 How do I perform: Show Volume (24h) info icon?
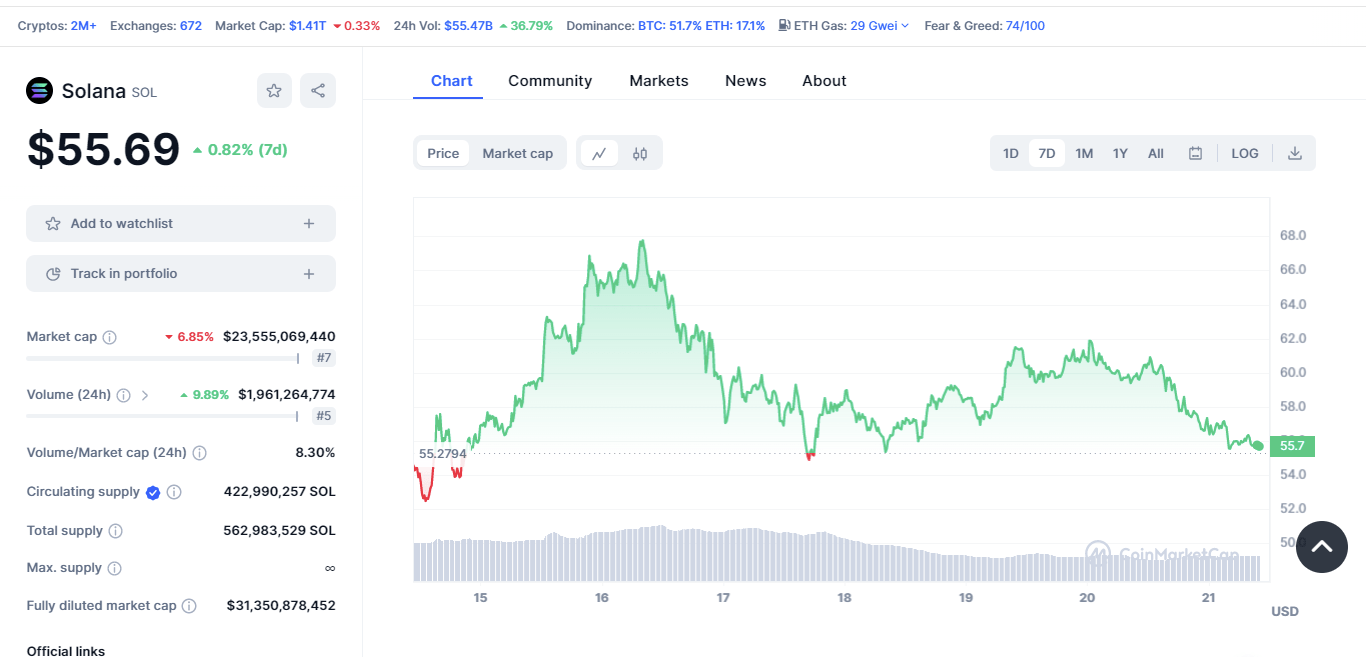[123, 395]
